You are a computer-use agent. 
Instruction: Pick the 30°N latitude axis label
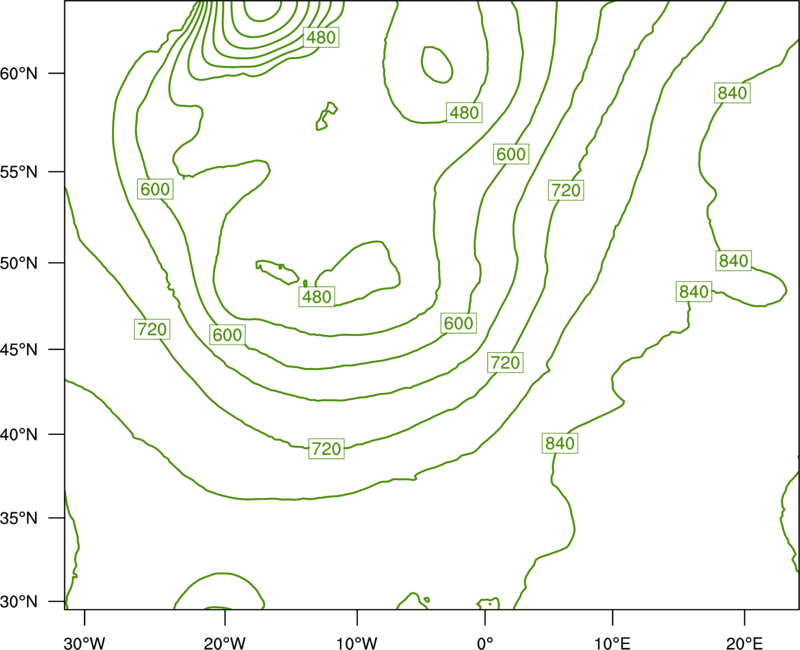coord(19,602)
